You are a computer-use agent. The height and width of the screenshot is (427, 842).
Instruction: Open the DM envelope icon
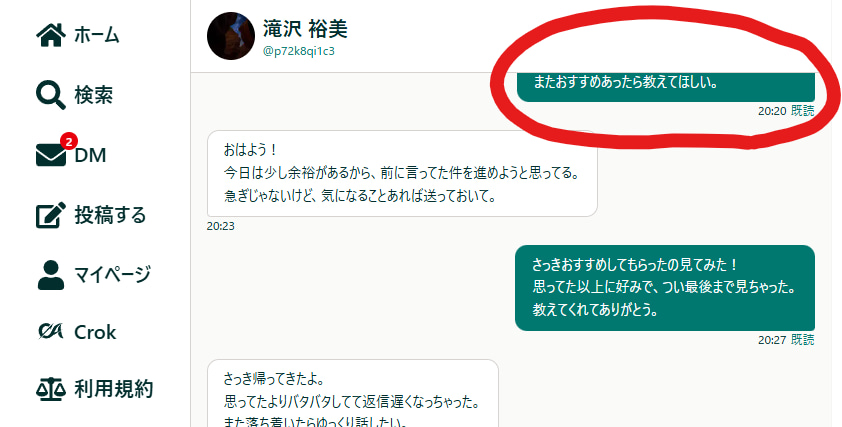(x=50, y=155)
